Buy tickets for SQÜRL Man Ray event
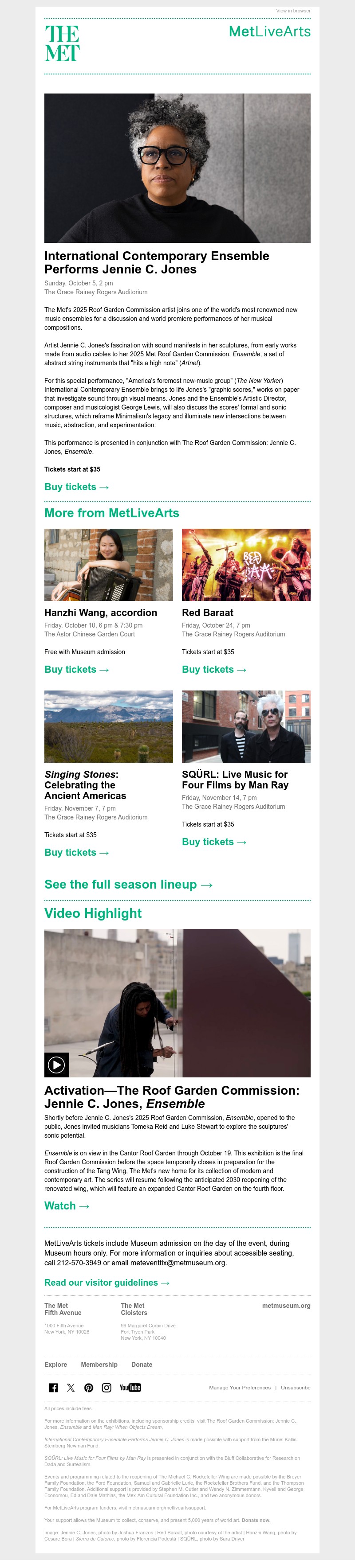This screenshot has width=355, height=1568. [214, 842]
